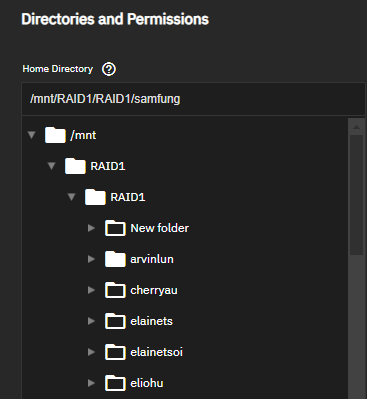Click the New folder folder icon

coord(115,228)
